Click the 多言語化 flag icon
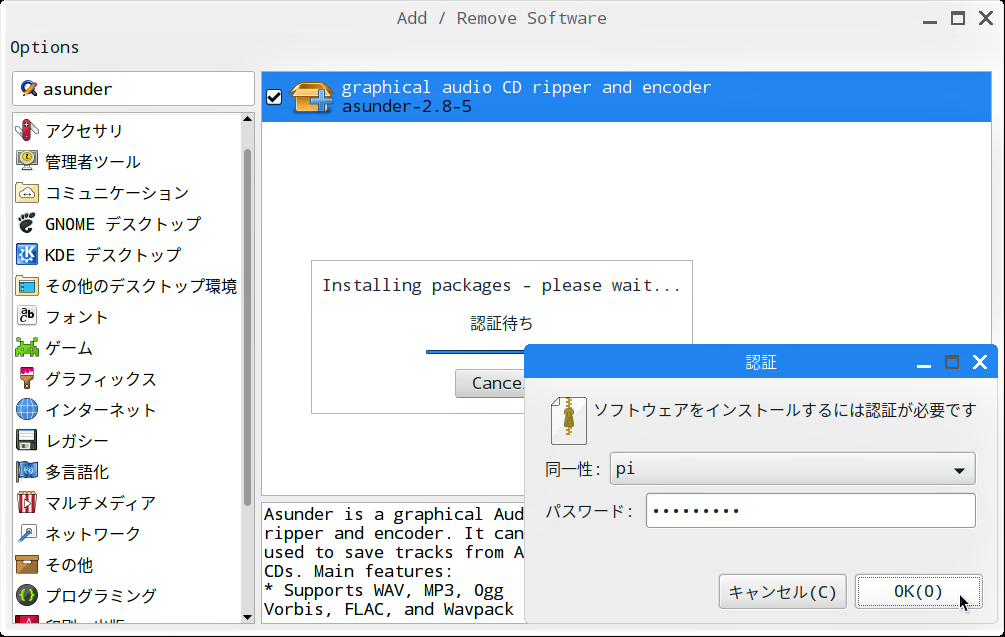1005x637 pixels. 27,472
